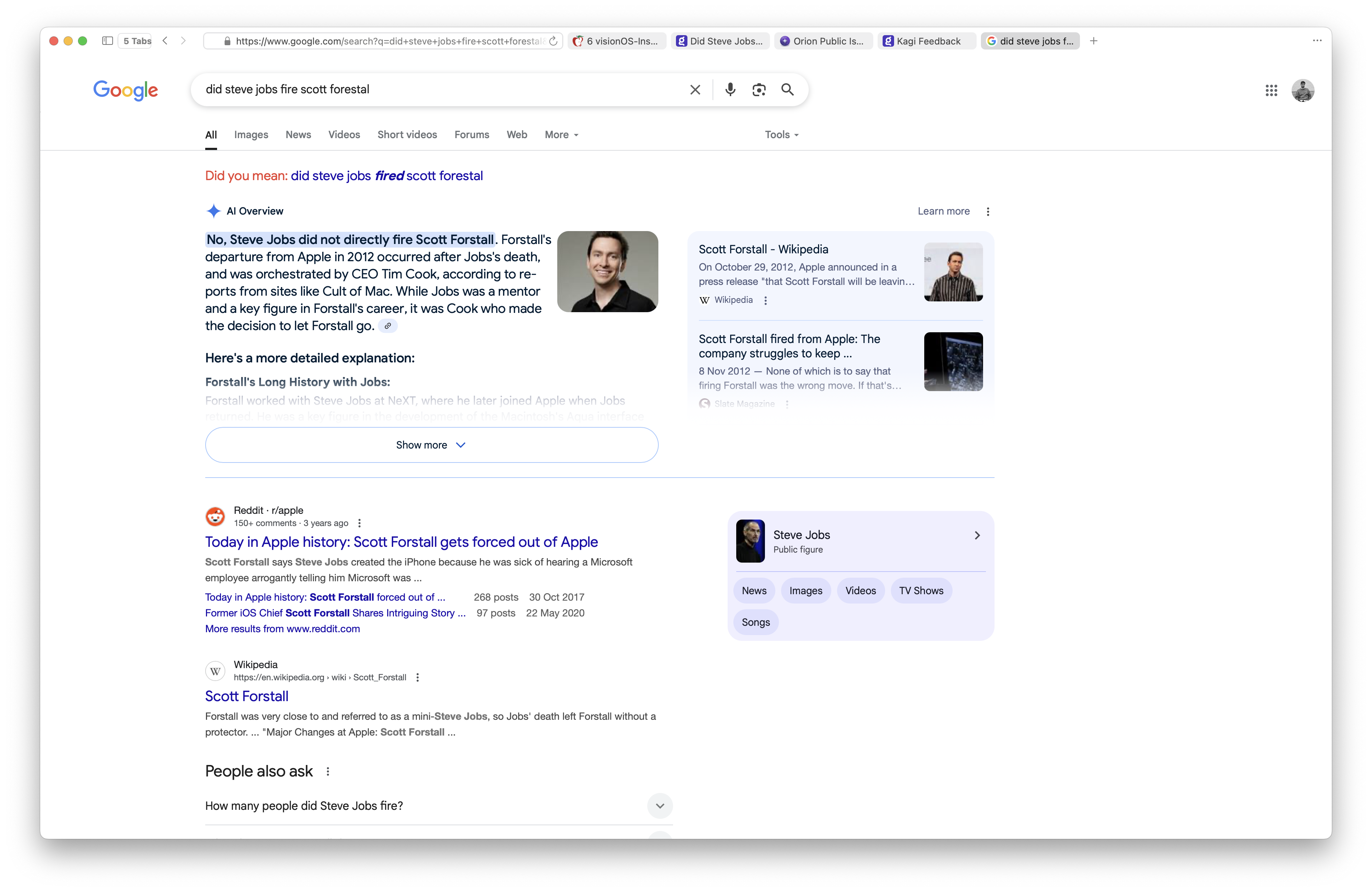Clear the search box with X icon

[695, 89]
